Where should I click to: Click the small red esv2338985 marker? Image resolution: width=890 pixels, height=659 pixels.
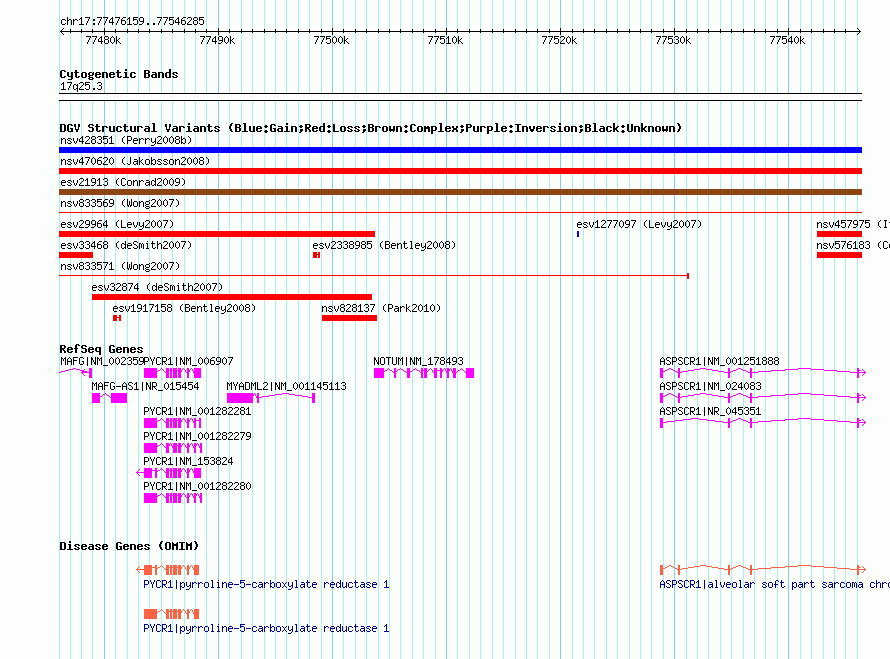[x=317, y=255]
